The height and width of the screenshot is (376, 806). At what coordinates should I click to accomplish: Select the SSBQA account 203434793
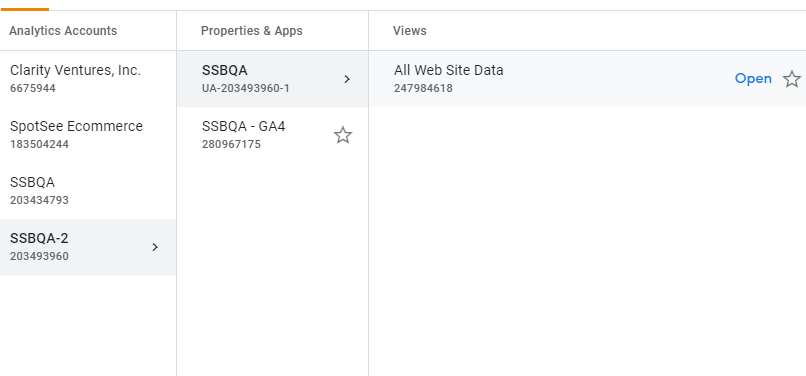88,191
